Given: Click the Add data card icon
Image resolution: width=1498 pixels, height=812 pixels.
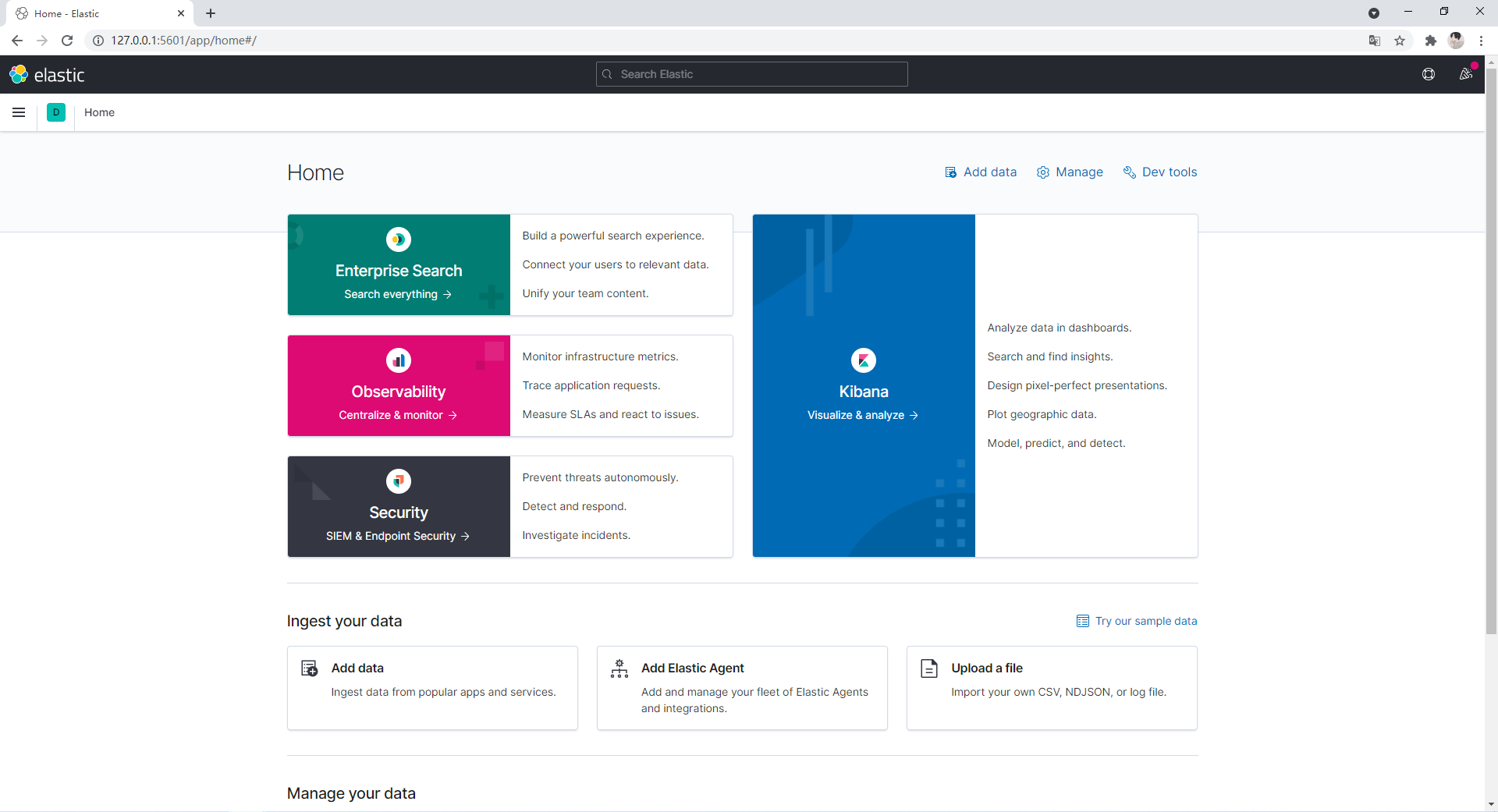Looking at the screenshot, I should (x=310, y=668).
